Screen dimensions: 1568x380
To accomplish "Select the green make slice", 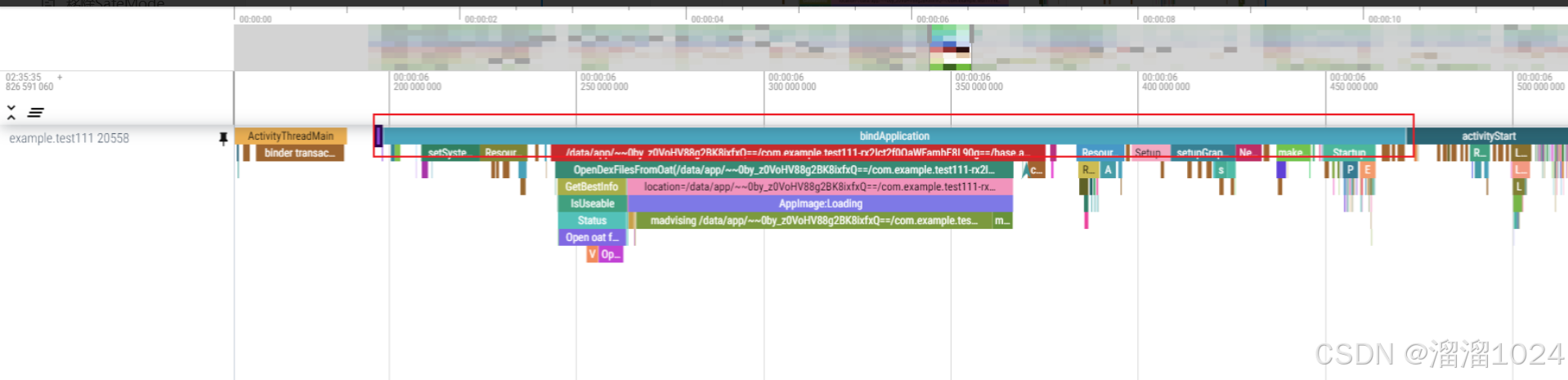I will click(x=1292, y=153).
